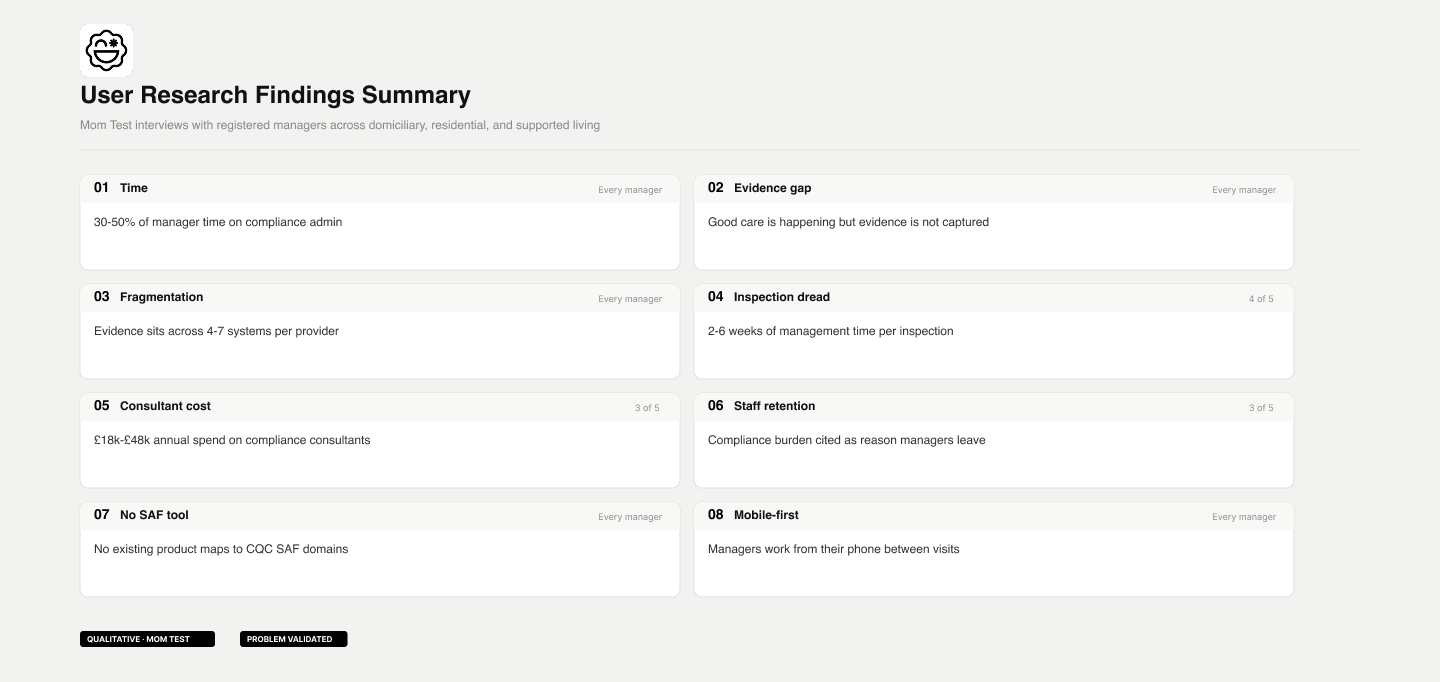Select the User Research Findings Summary heading

[x=275, y=95]
